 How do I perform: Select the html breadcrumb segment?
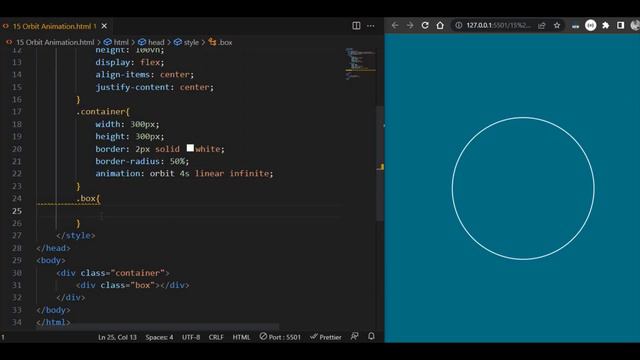coord(116,42)
